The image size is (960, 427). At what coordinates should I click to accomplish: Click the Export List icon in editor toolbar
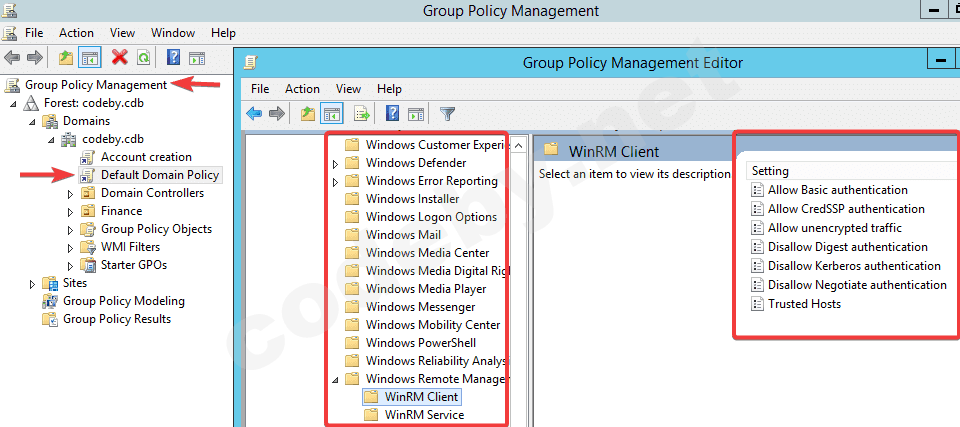(x=361, y=113)
